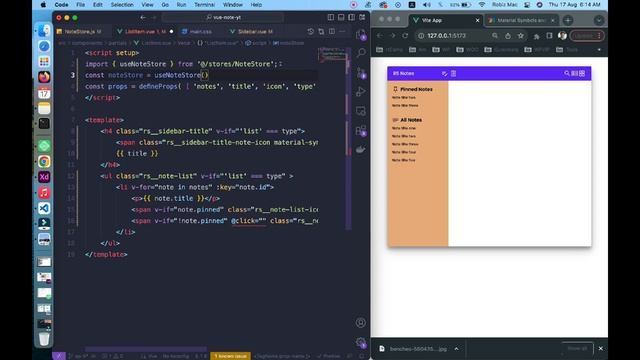640x360 pixels.
Task: Click the delete icon in Notes app header
Action: click(453, 73)
